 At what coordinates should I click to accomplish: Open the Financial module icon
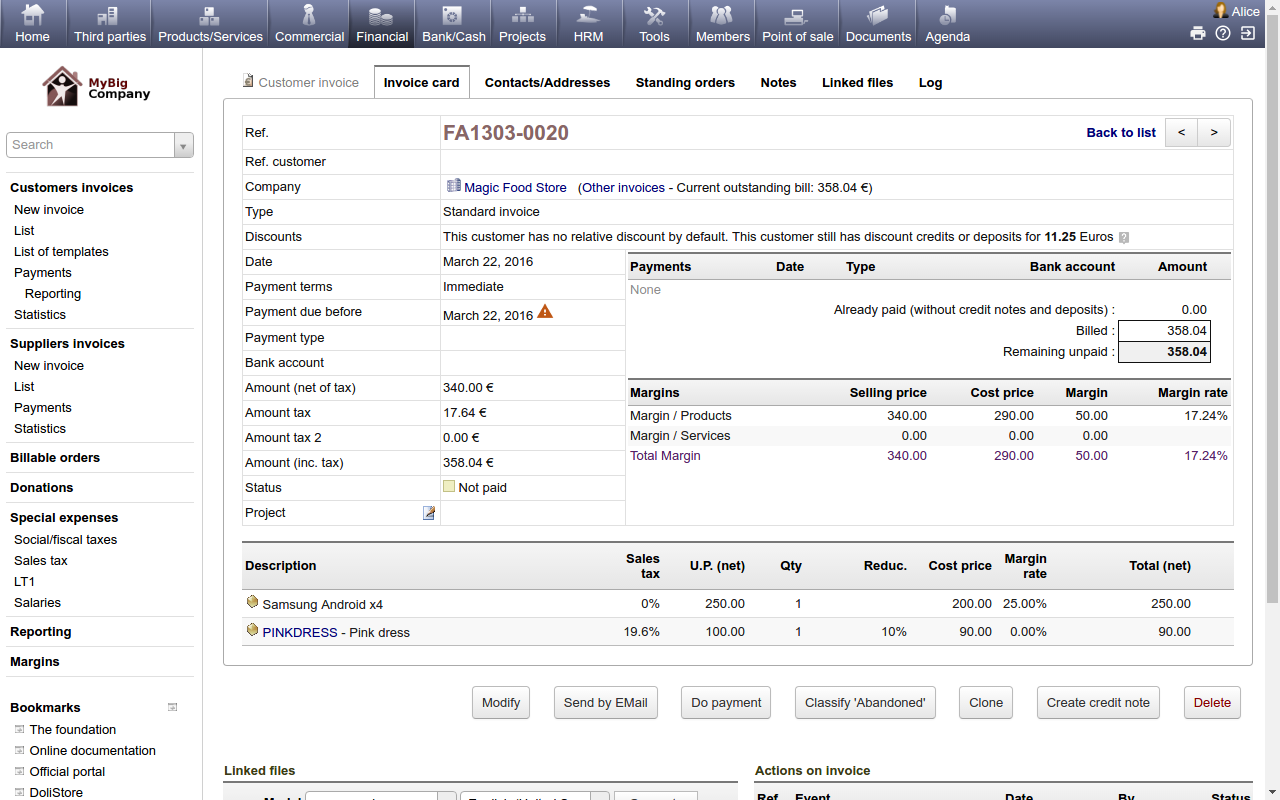pyautogui.click(x=381, y=17)
